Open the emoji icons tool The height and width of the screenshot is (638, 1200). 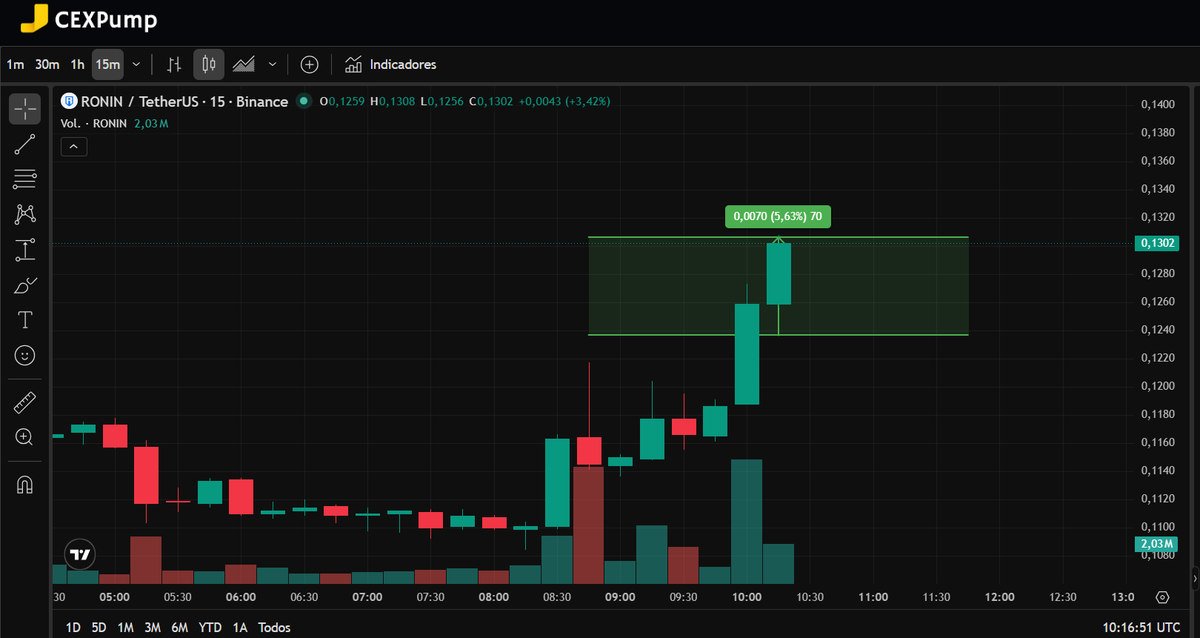click(x=25, y=355)
